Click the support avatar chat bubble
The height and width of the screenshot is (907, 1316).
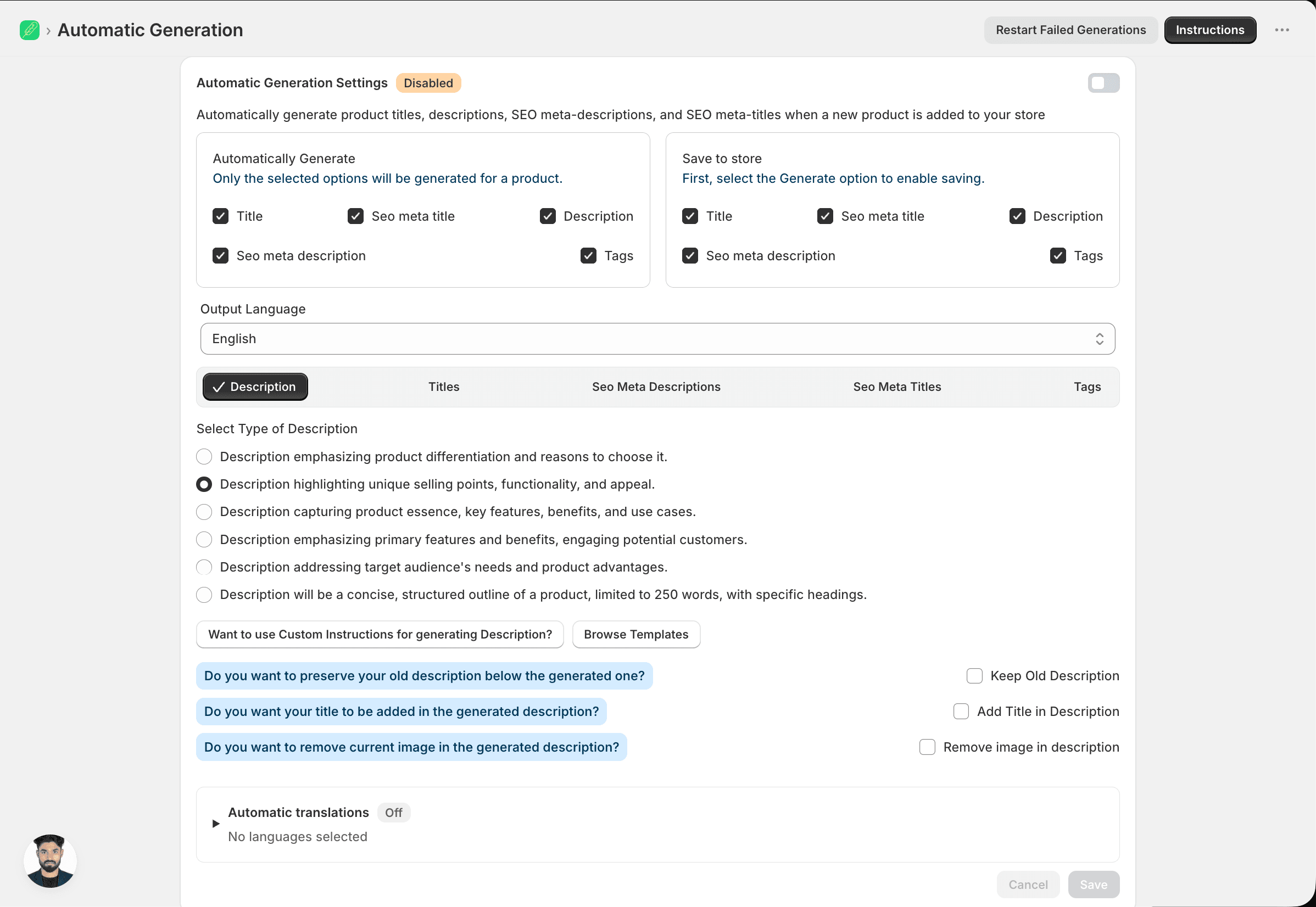50,860
